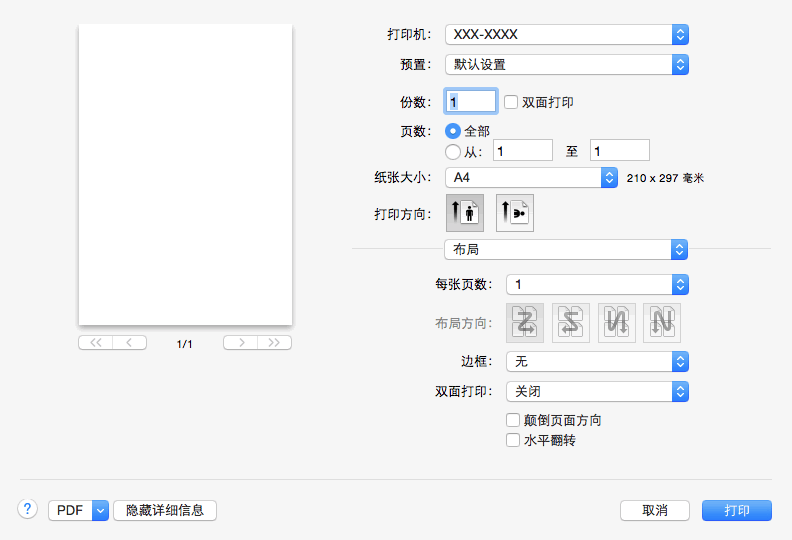Open 边框 无 dropdown

pyautogui.click(x=598, y=362)
